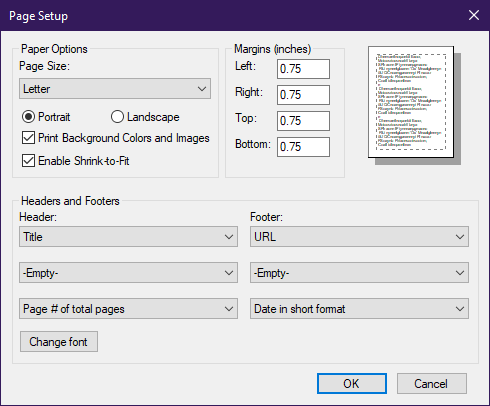Open the Page # of total pages dropdown
490x406 pixels.
tap(128, 309)
